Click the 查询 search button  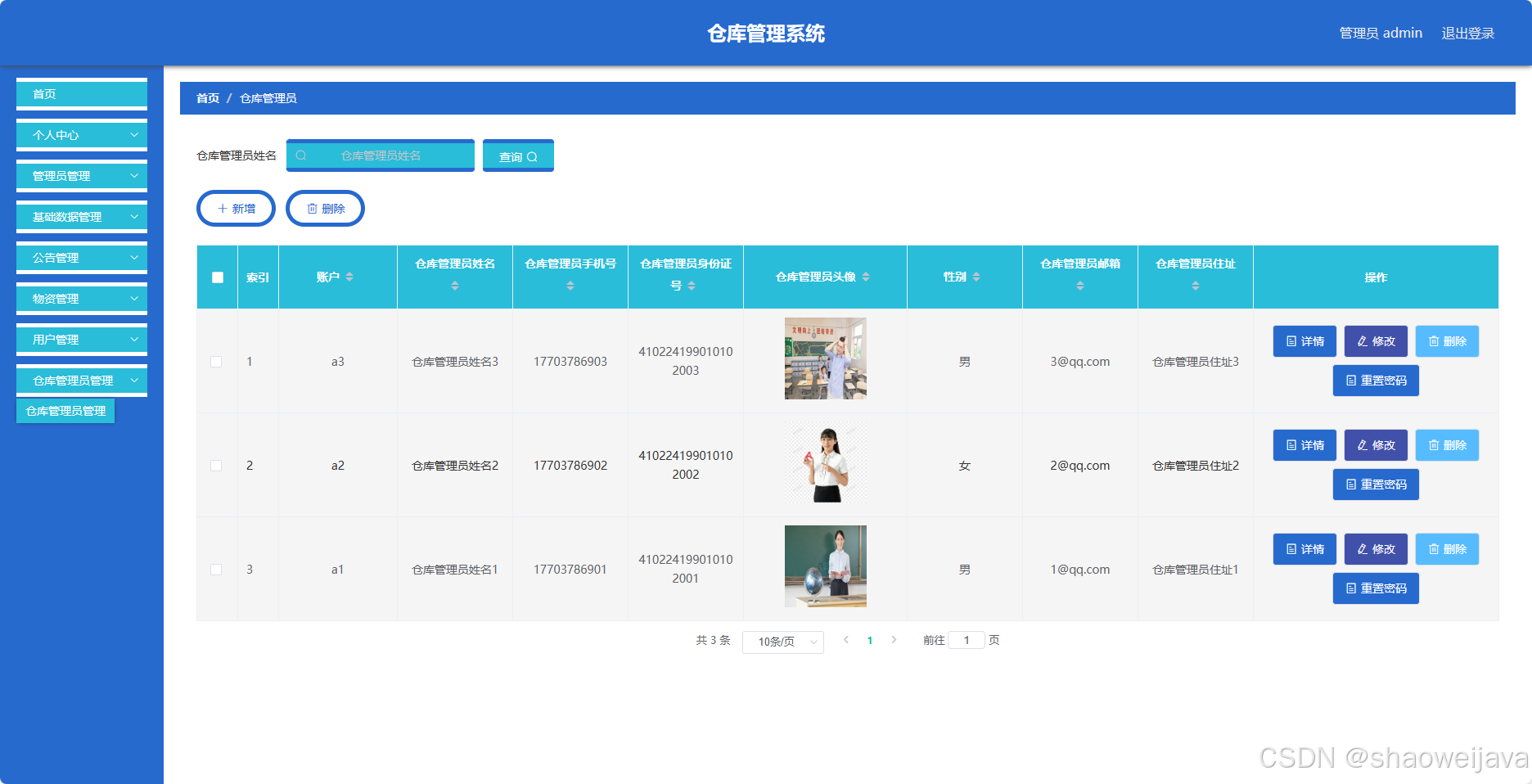coord(518,155)
